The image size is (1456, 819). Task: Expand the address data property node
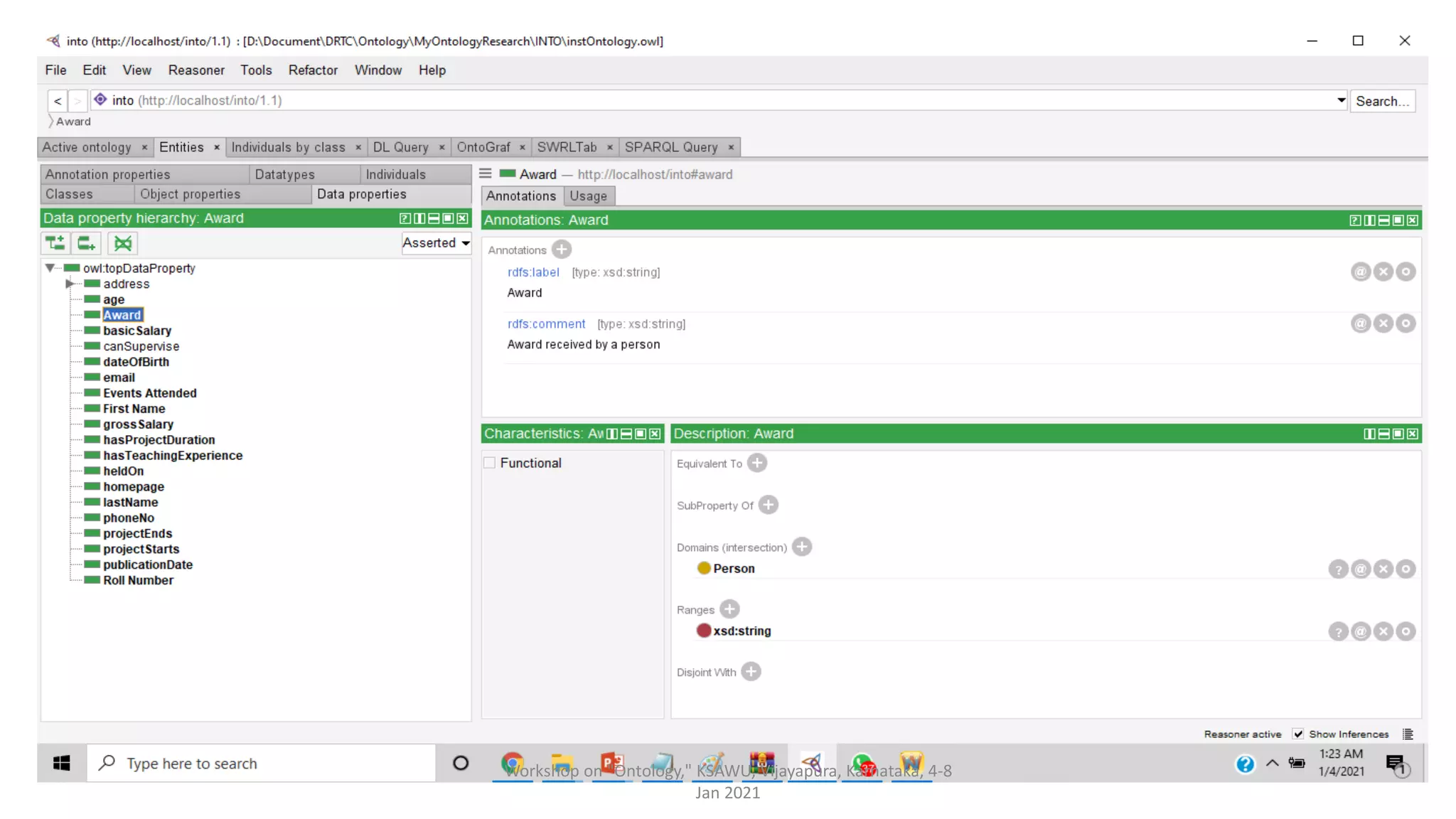coord(70,284)
